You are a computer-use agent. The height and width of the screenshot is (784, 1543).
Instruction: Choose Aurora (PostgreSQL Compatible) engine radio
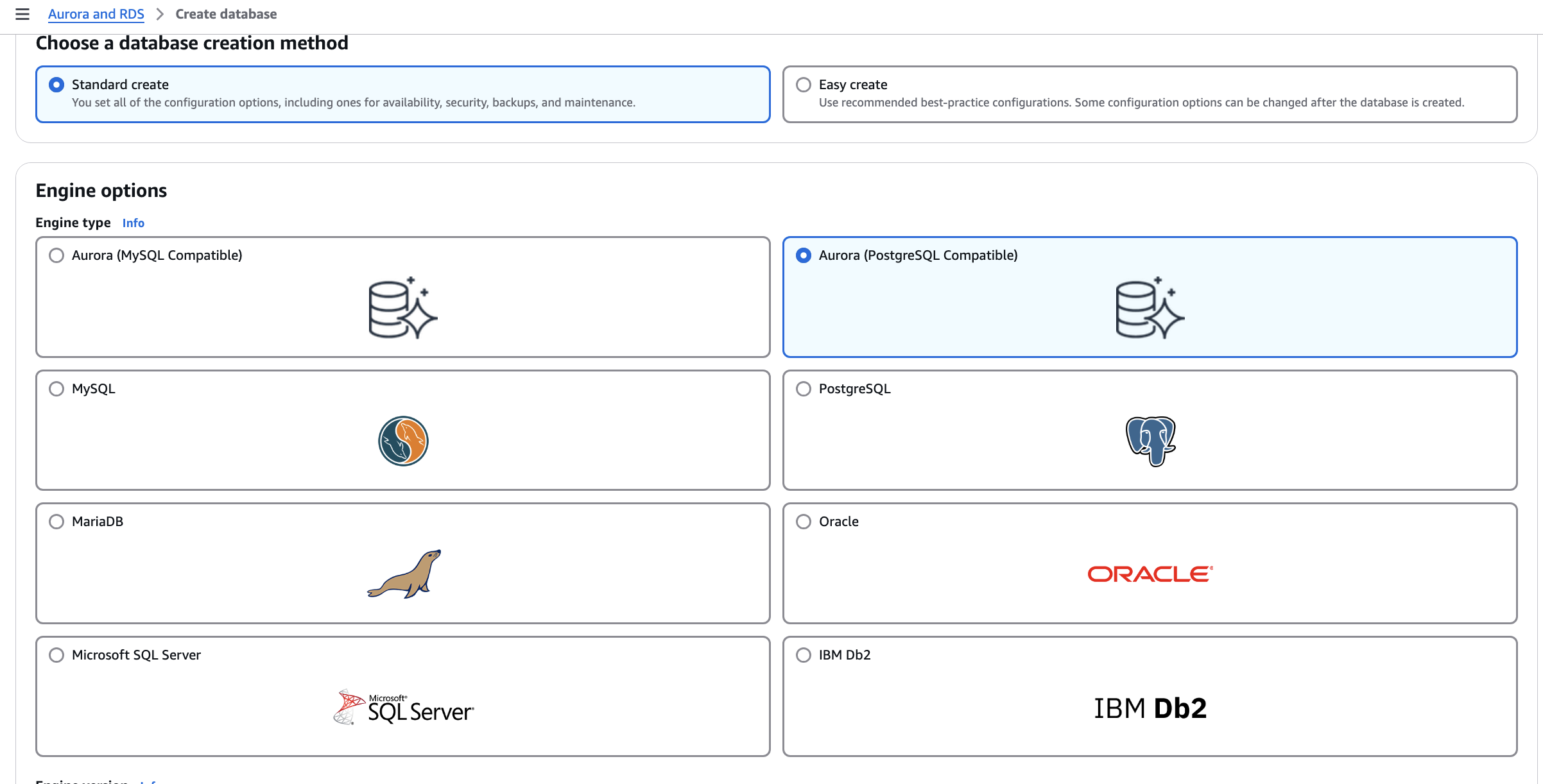(x=804, y=255)
